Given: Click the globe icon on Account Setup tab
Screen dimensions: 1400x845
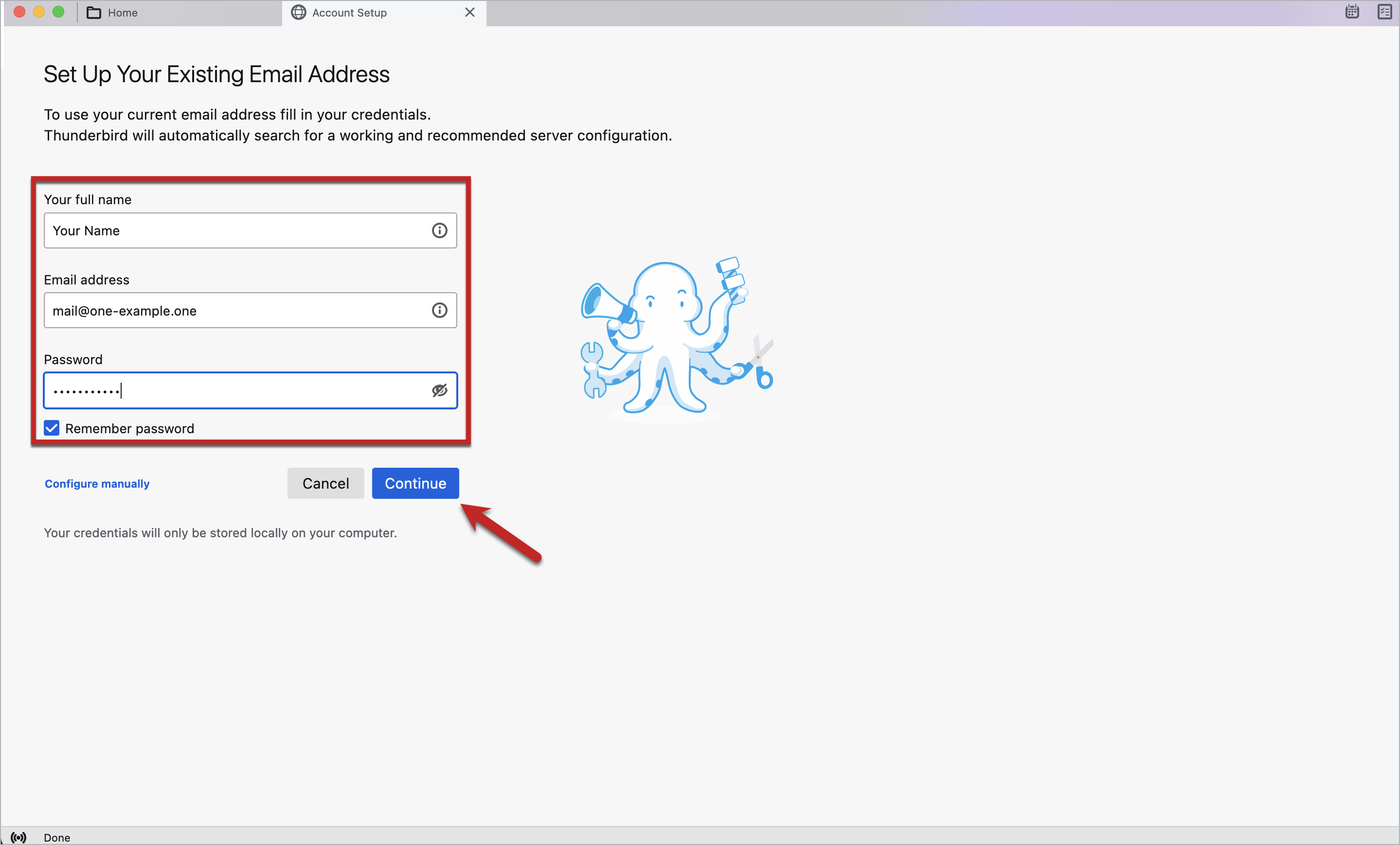Looking at the screenshot, I should click(x=298, y=13).
